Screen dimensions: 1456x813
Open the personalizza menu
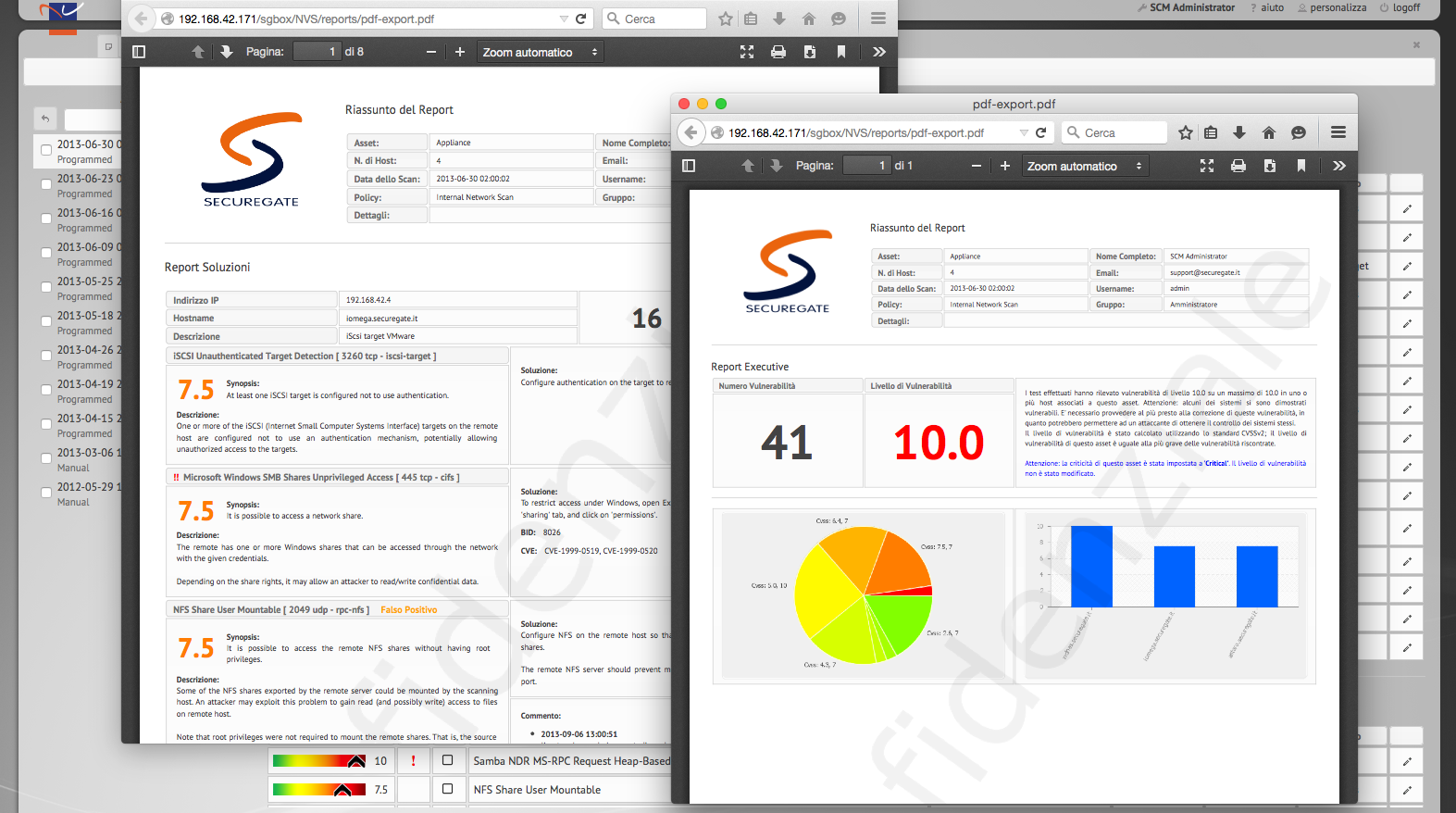click(x=1332, y=7)
